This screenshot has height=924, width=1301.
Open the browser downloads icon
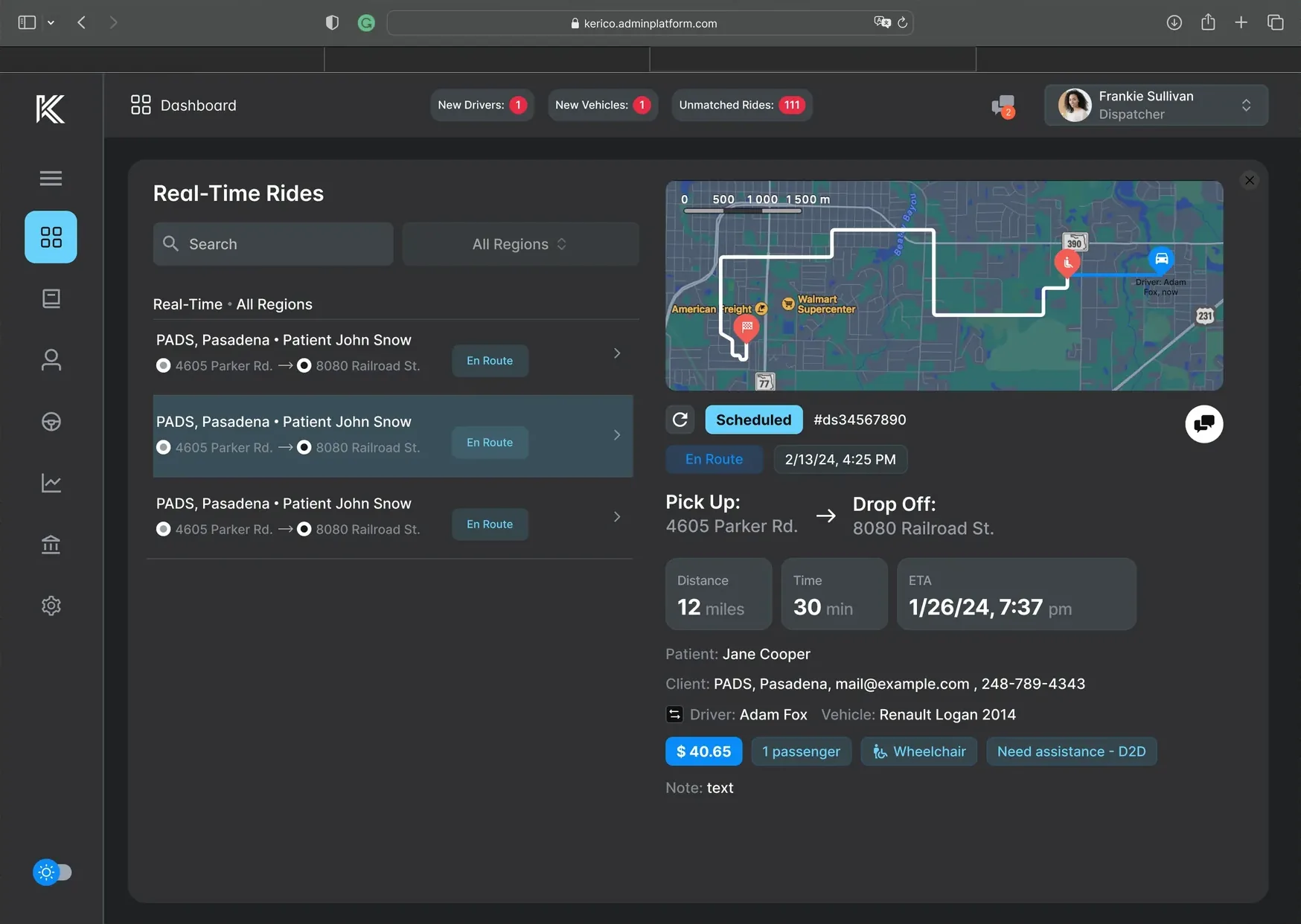coord(1174,22)
